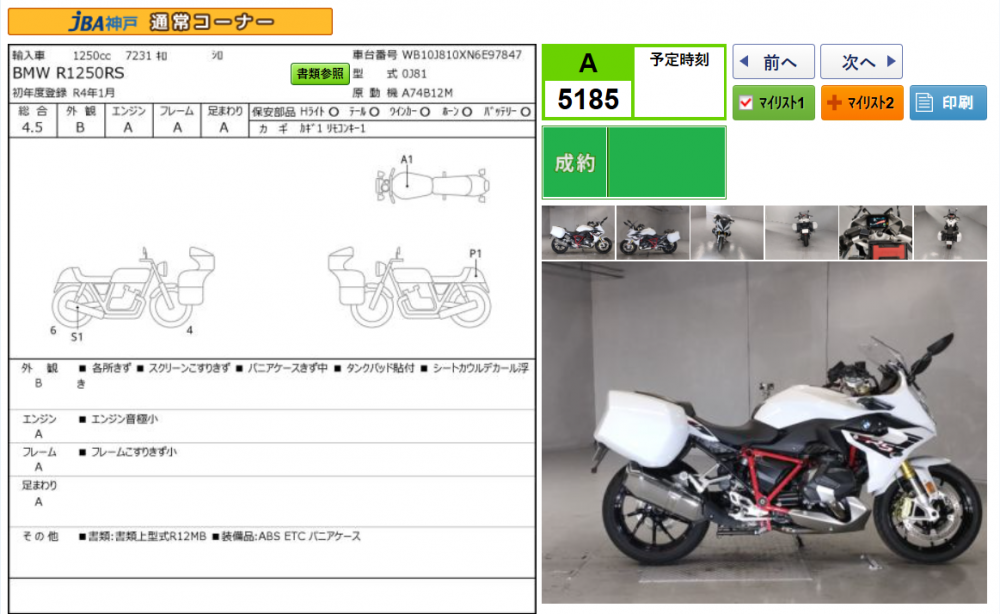Click the 書類参照 document reference button
1000x614 pixels.
pos(320,73)
